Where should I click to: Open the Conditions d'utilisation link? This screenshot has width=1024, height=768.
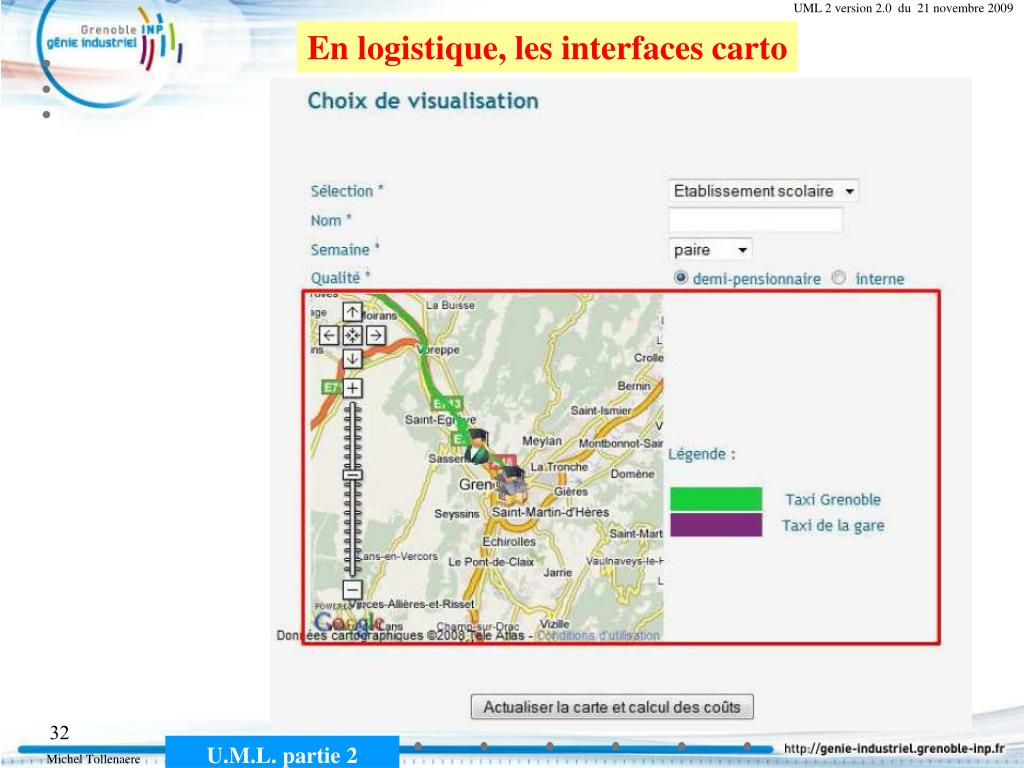coord(598,635)
